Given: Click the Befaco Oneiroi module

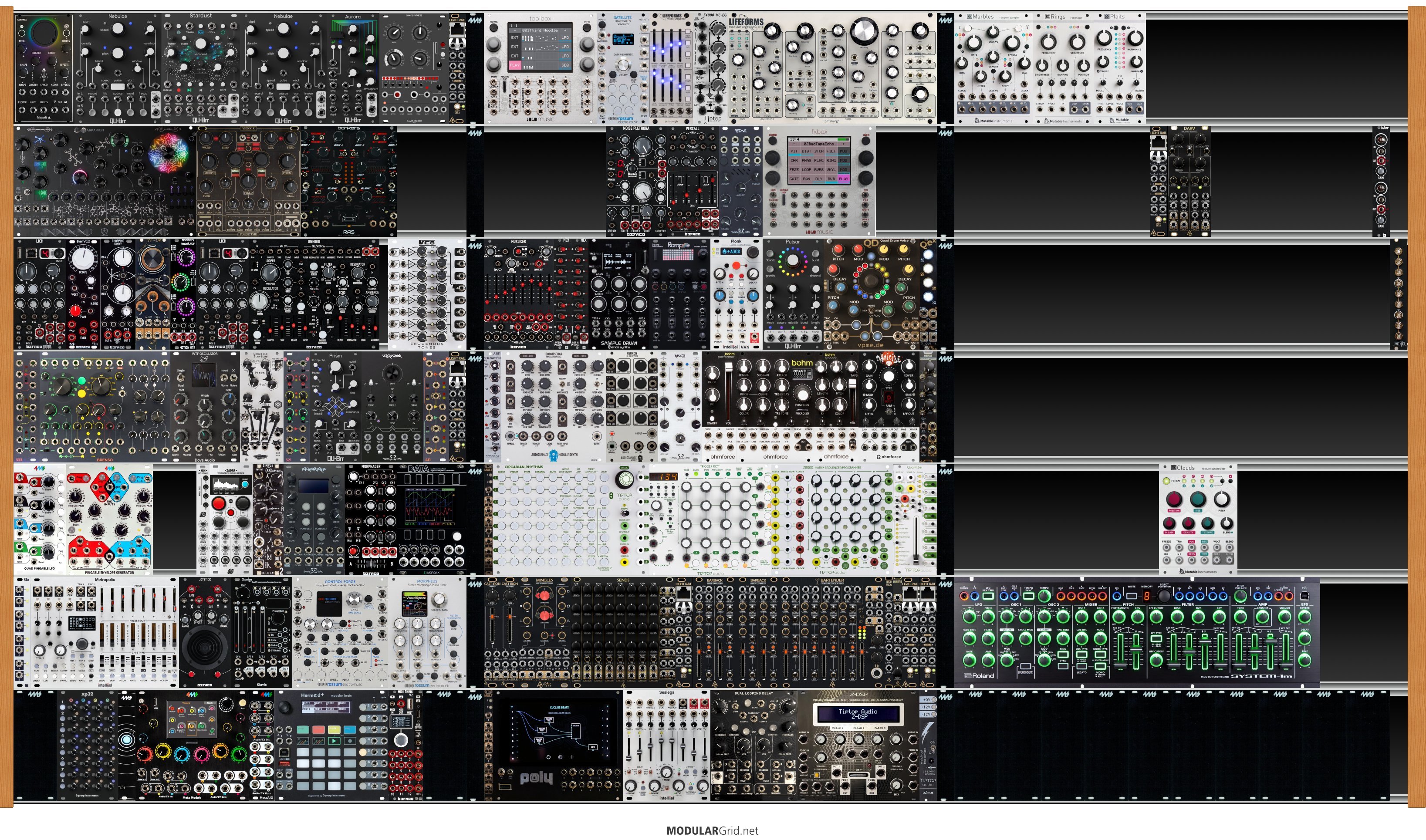Looking at the screenshot, I should pos(314,294).
